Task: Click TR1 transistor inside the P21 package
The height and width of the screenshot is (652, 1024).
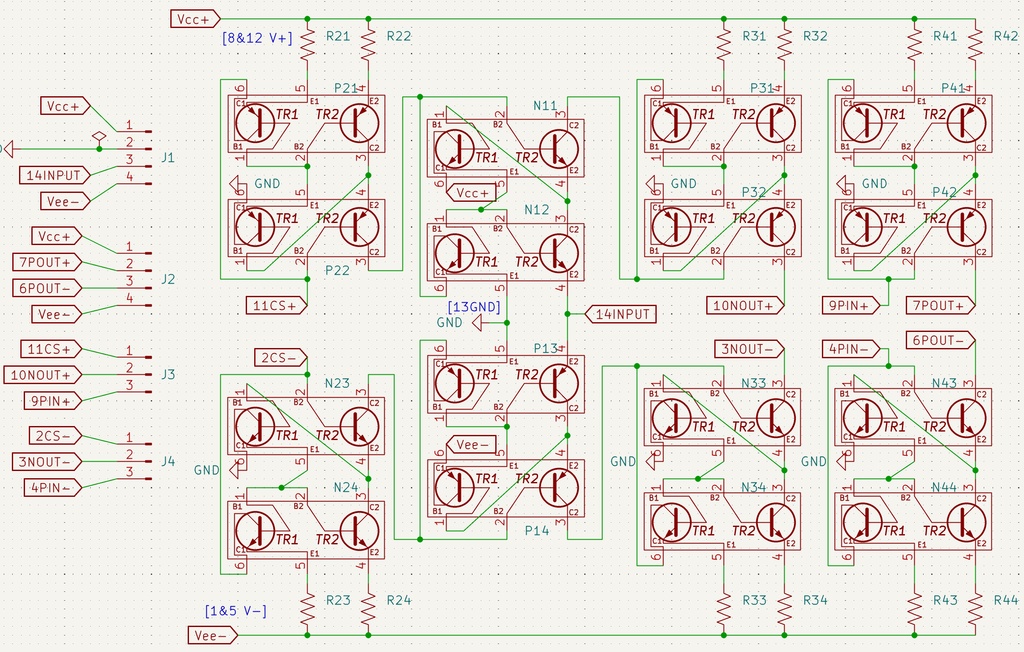Action: pos(255,122)
